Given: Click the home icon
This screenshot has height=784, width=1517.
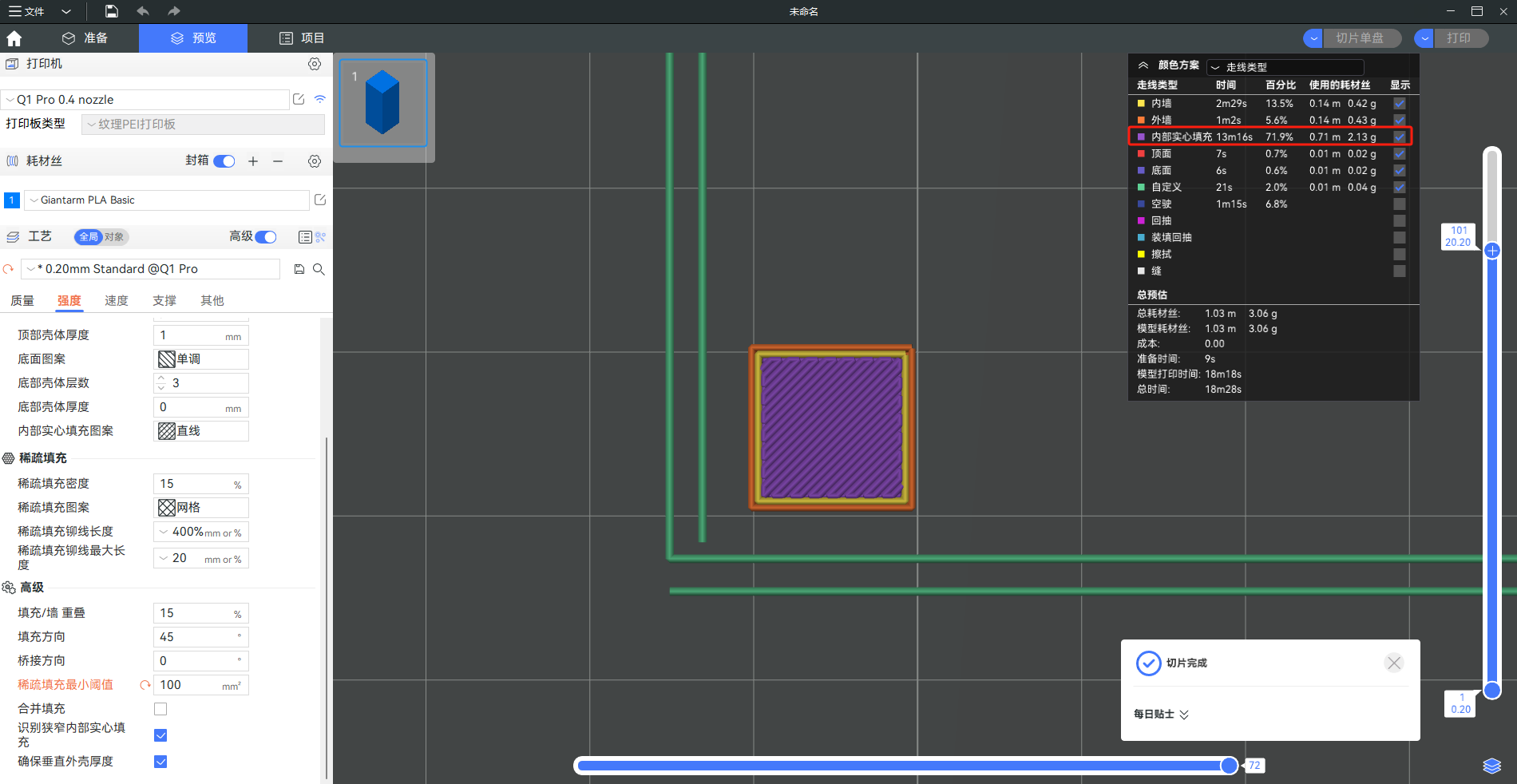Looking at the screenshot, I should (14, 38).
